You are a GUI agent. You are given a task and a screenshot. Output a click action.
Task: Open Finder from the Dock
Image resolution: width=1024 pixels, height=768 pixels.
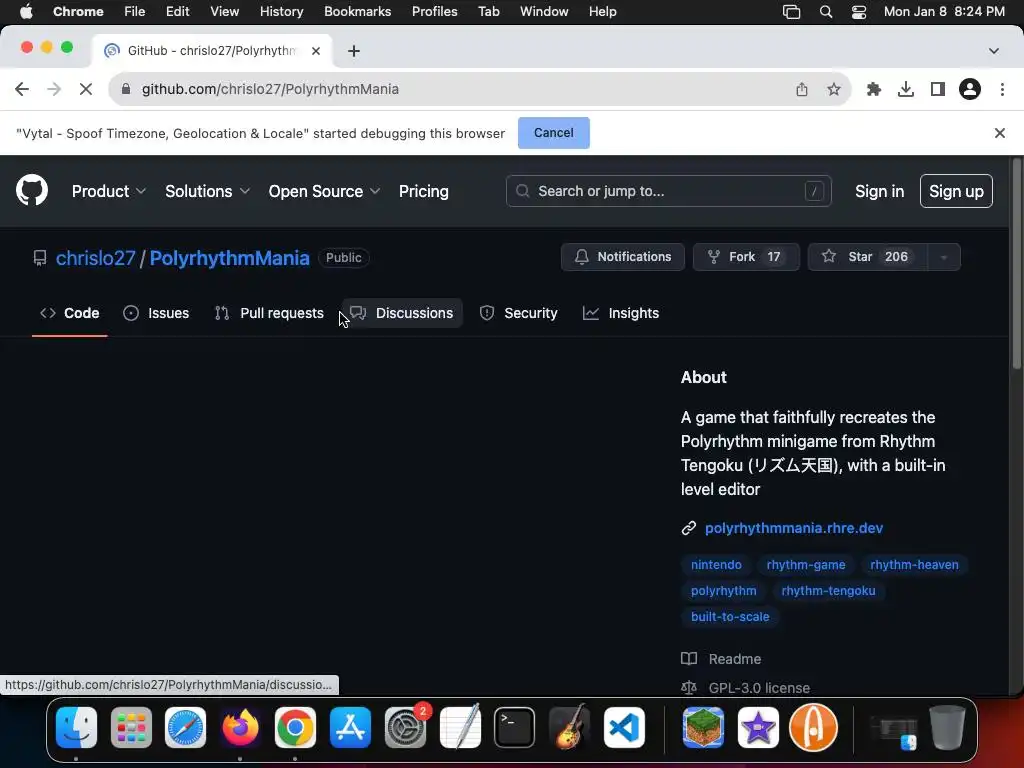76,727
